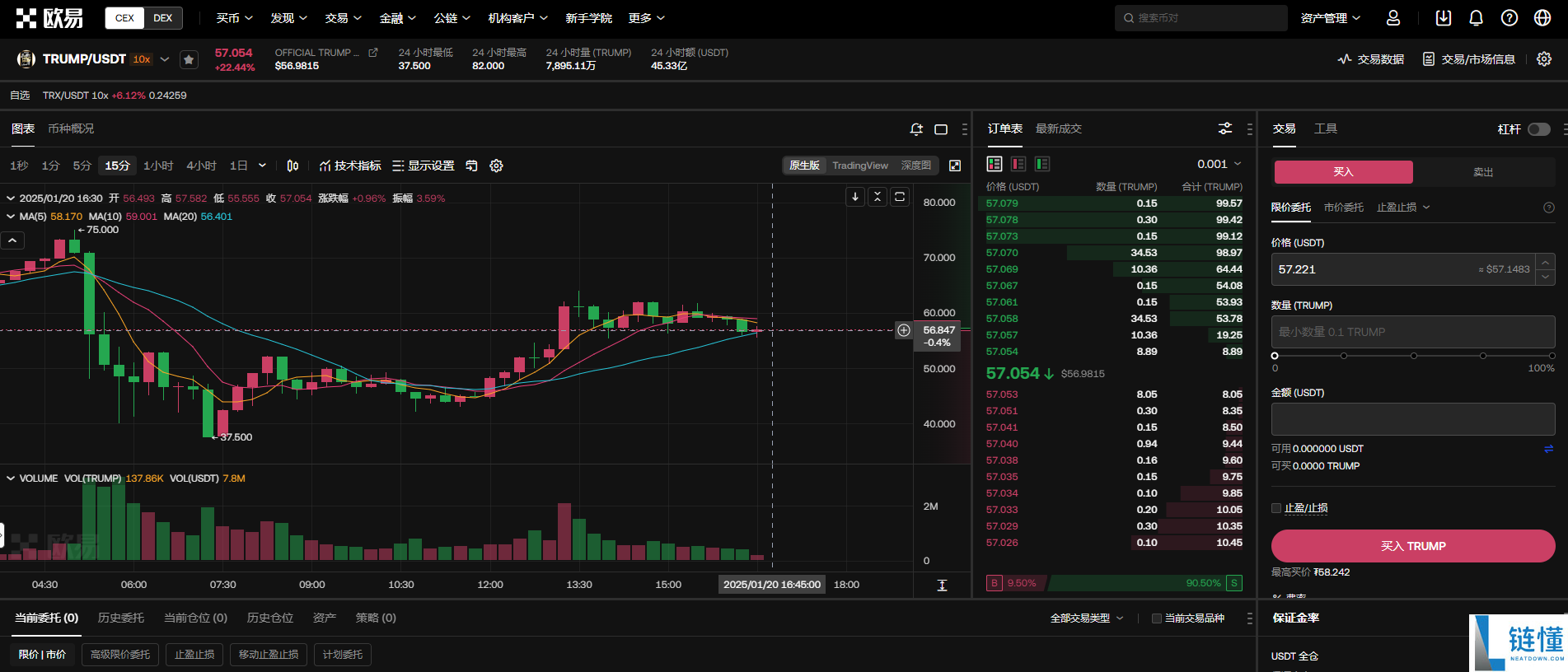Select the 历史委托 tab
The height and width of the screenshot is (672, 1568).
(120, 618)
